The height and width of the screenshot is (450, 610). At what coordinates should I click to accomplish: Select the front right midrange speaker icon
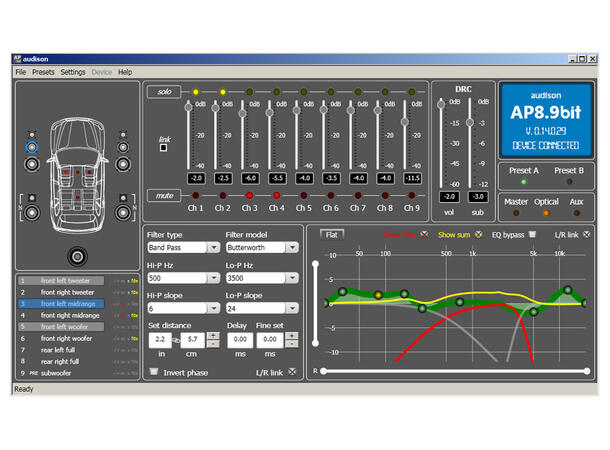point(123,147)
